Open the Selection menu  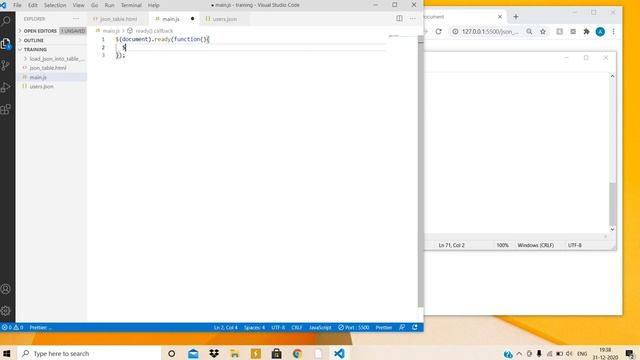(x=55, y=5)
